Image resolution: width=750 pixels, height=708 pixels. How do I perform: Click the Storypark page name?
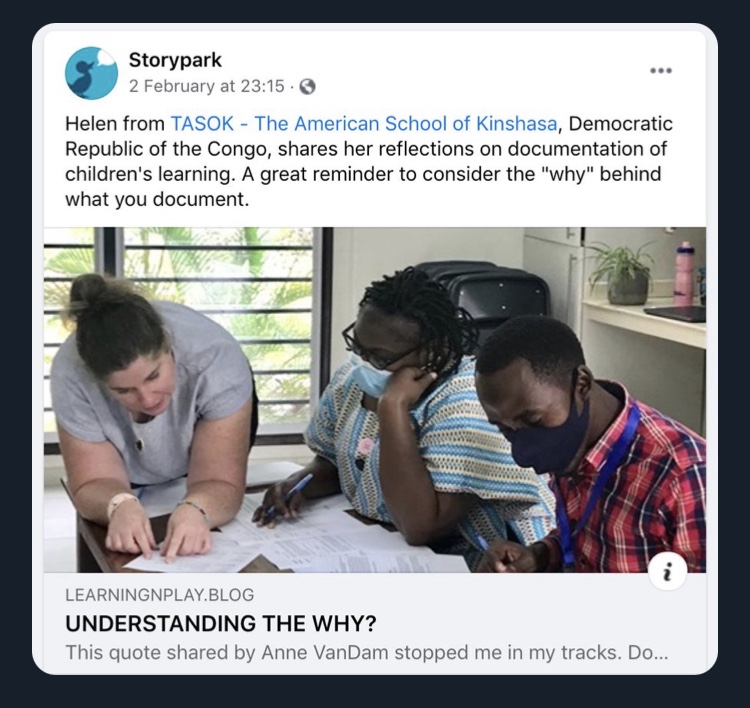point(175,60)
